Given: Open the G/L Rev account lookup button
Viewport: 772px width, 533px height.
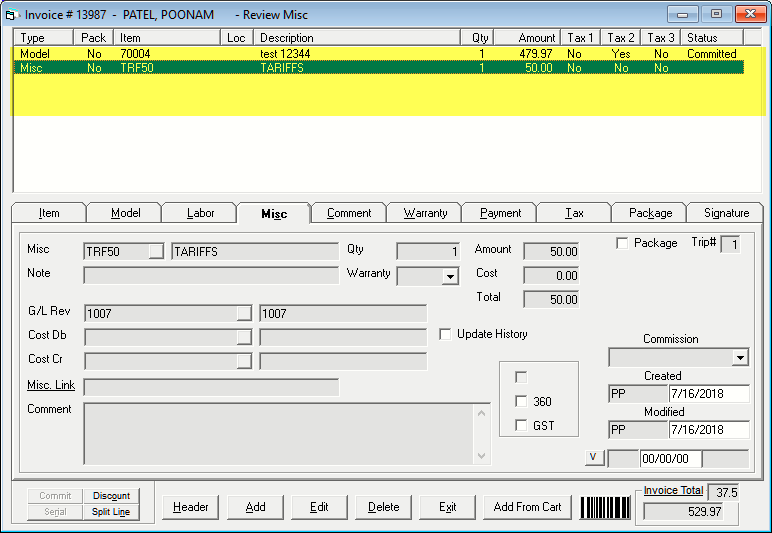Looking at the screenshot, I should [x=244, y=314].
